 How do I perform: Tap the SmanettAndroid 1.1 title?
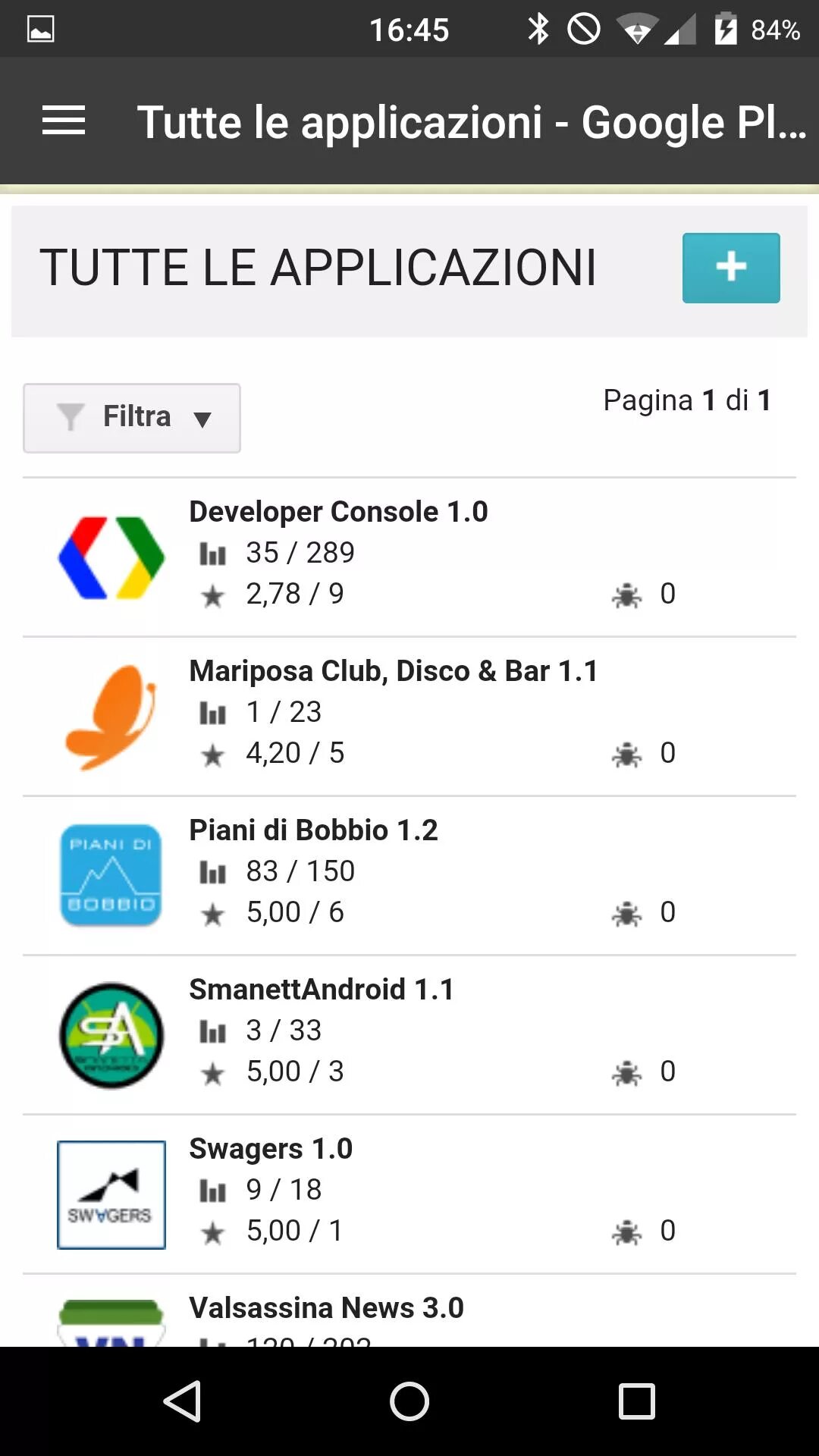321,990
